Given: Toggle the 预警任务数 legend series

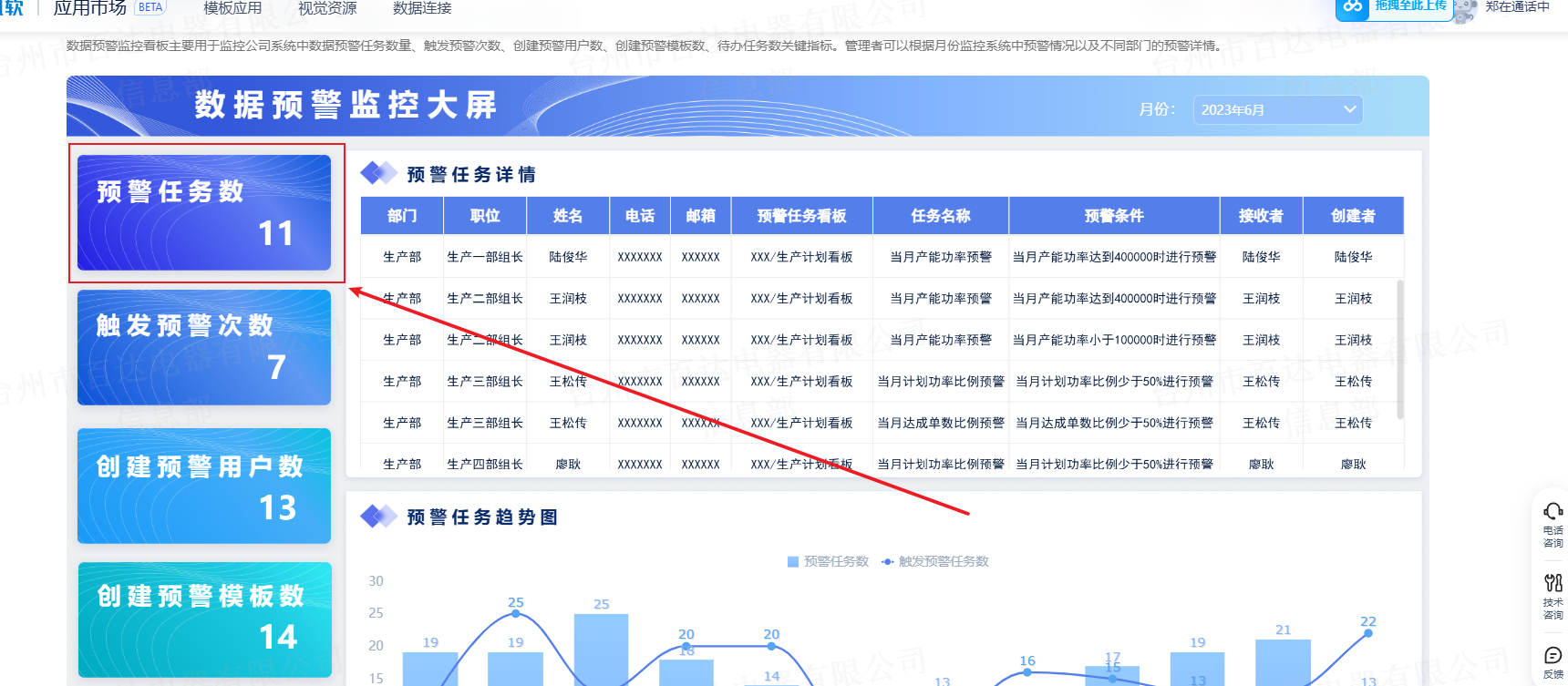Looking at the screenshot, I should point(828,561).
